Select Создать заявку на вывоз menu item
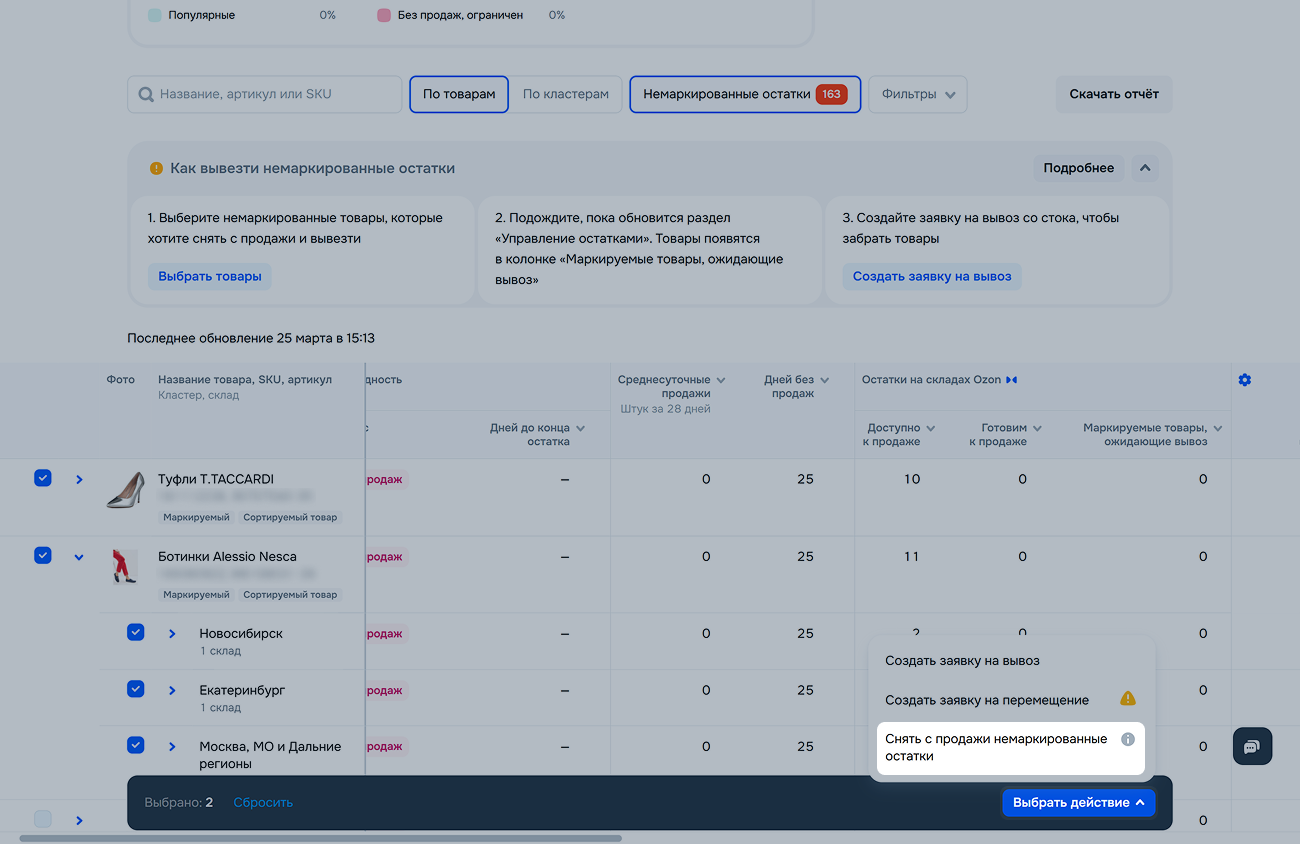The image size is (1300, 844). [x=961, y=661]
